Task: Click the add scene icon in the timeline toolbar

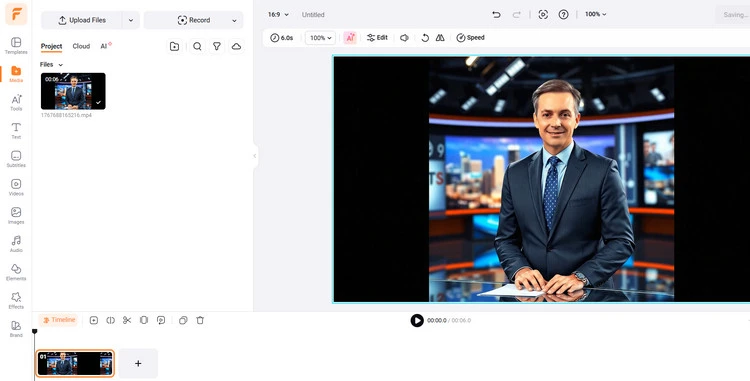Action: (94, 320)
